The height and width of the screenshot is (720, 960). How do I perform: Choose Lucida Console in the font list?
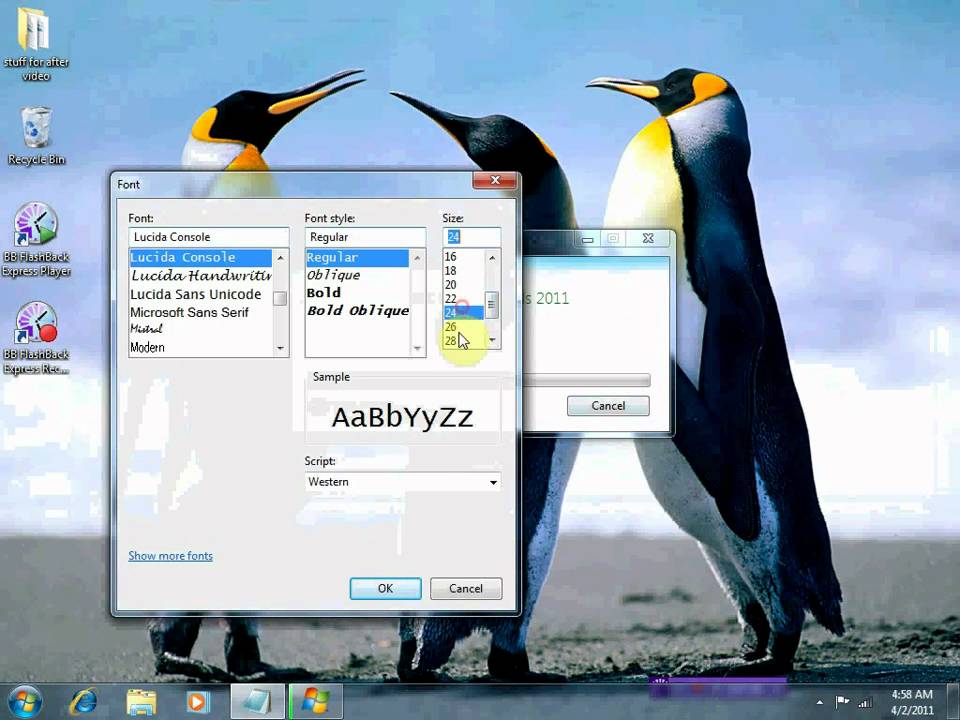pos(201,258)
